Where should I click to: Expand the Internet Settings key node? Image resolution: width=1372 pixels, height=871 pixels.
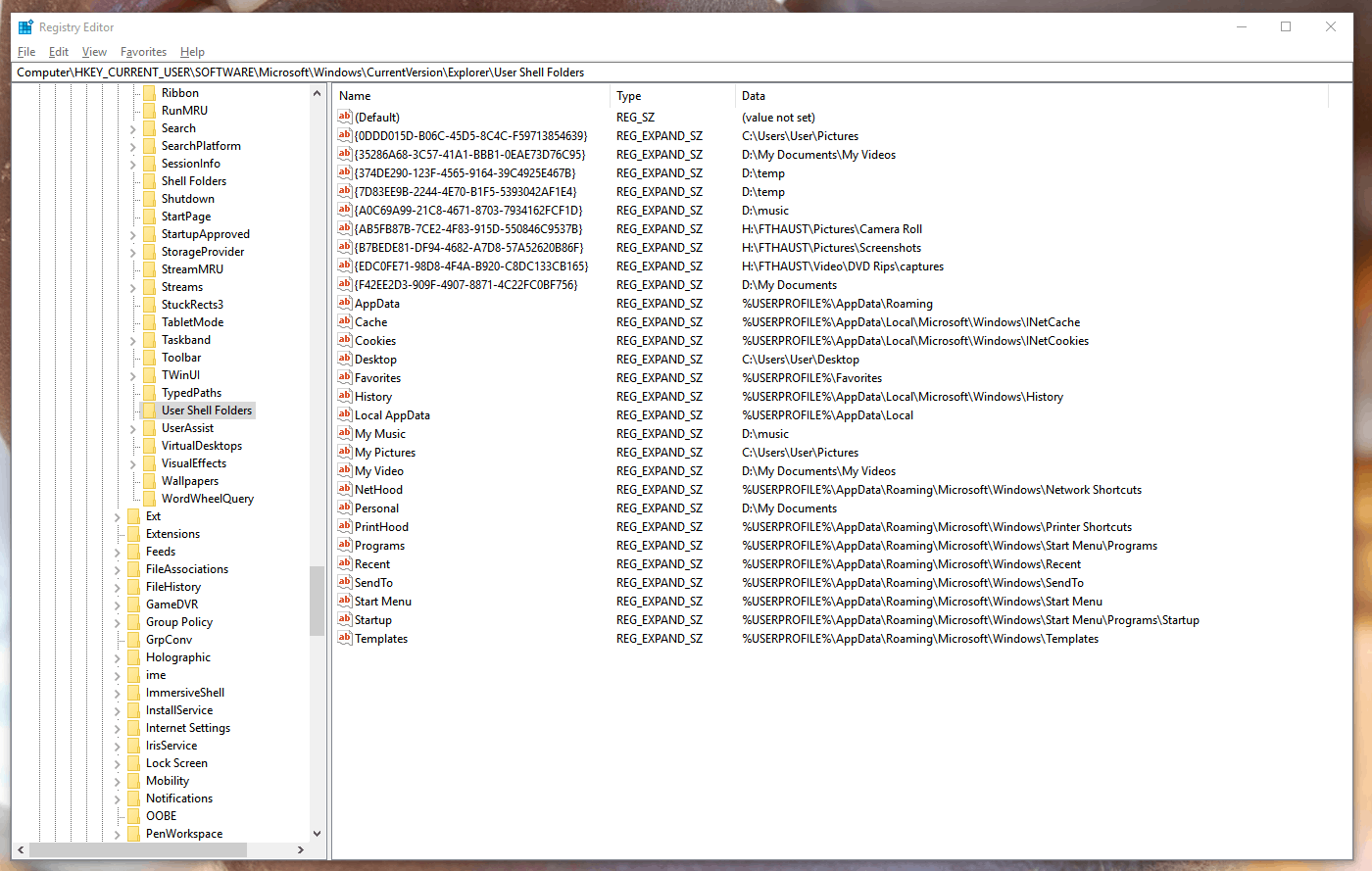pyautogui.click(x=117, y=728)
